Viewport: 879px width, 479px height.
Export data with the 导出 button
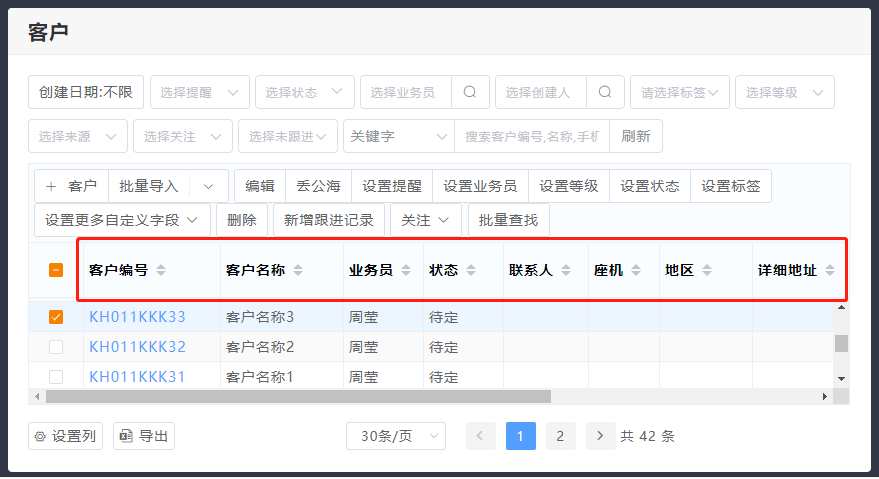[143, 436]
